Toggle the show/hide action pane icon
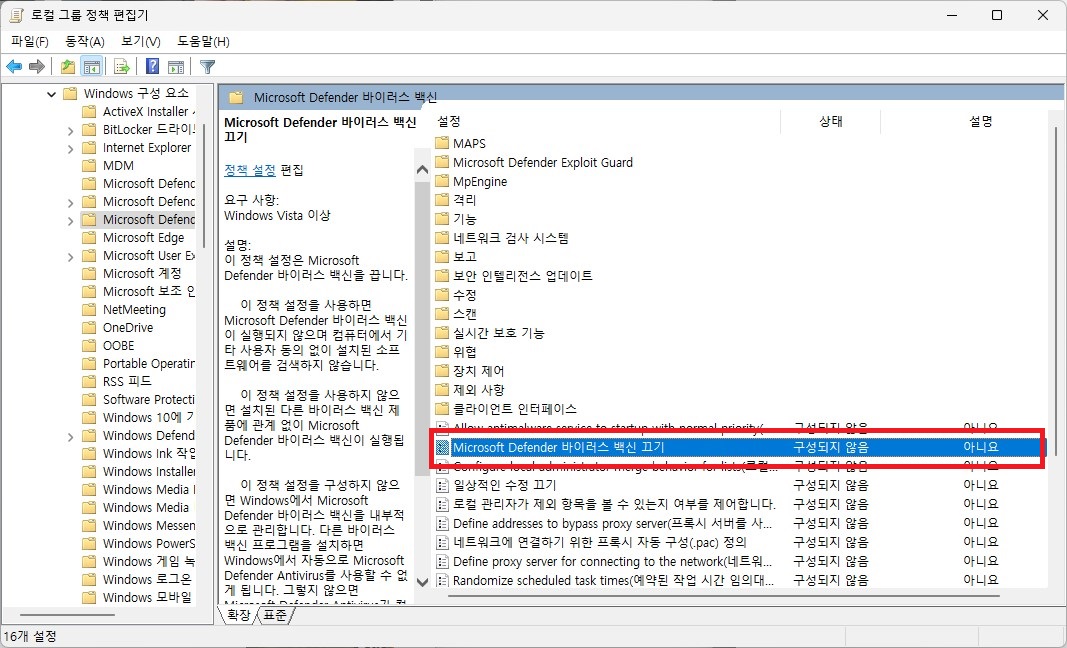This screenshot has height=648, width=1067. pyautogui.click(x=176, y=66)
